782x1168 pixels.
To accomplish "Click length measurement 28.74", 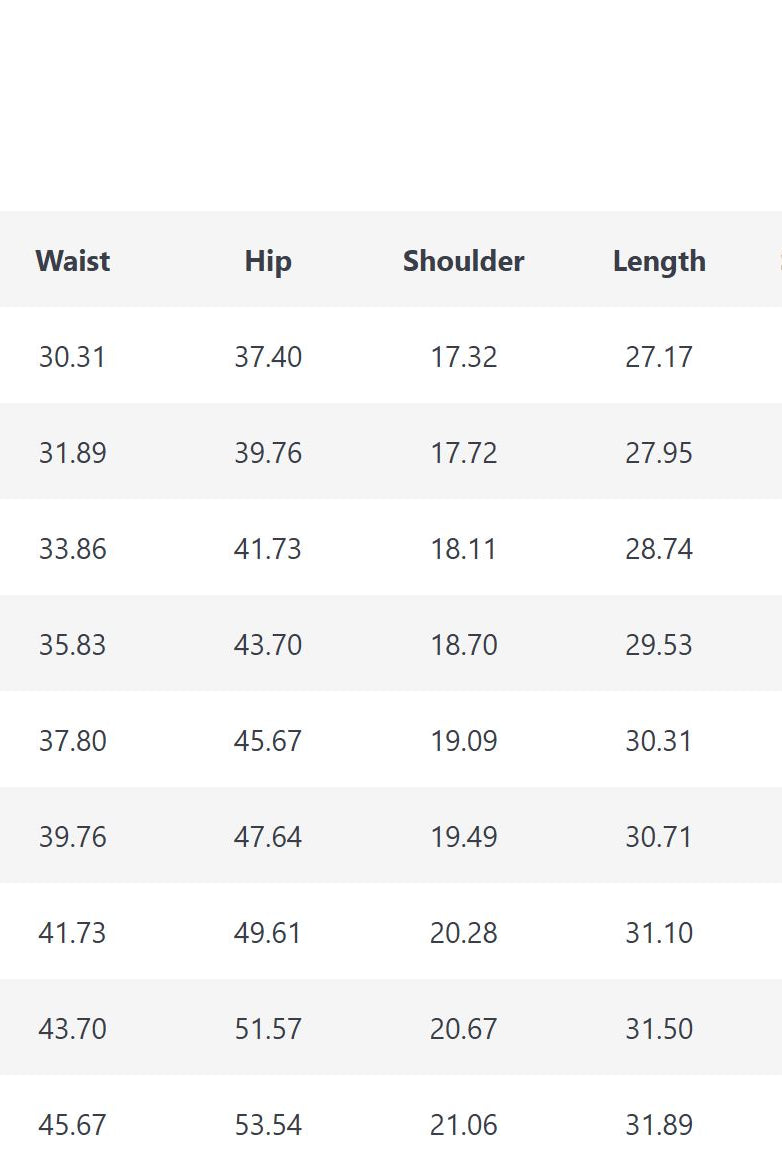I will click(659, 549).
